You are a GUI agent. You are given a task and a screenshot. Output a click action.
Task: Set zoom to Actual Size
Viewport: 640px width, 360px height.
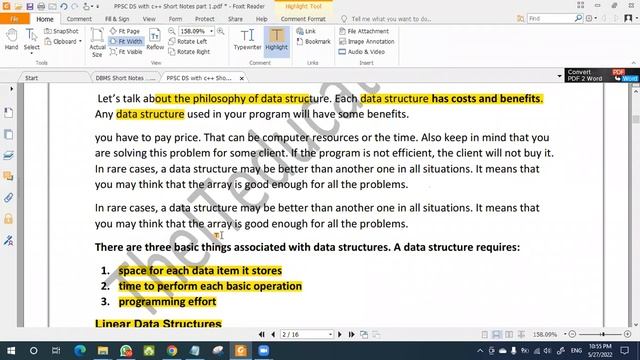pos(97,42)
